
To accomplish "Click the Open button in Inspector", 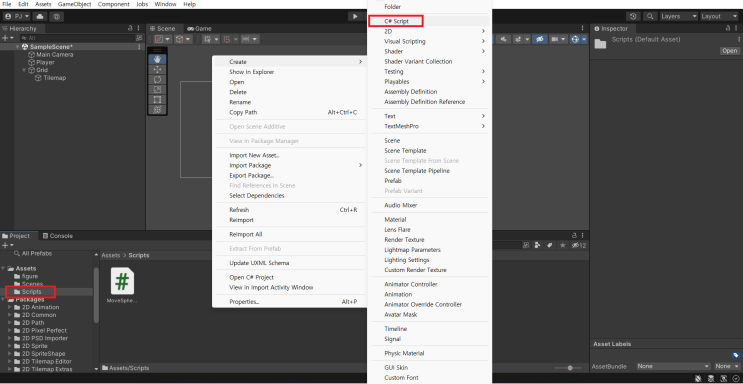I will point(730,51).
